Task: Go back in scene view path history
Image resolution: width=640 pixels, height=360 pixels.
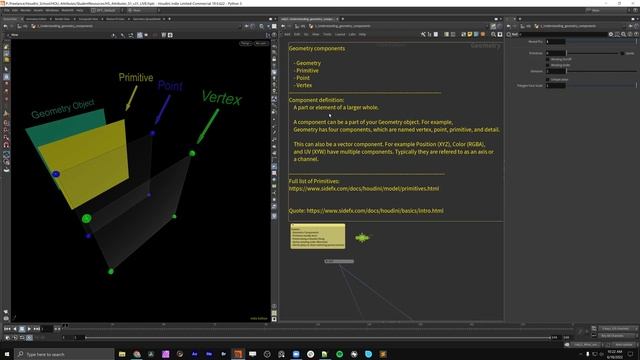Action: point(5,26)
